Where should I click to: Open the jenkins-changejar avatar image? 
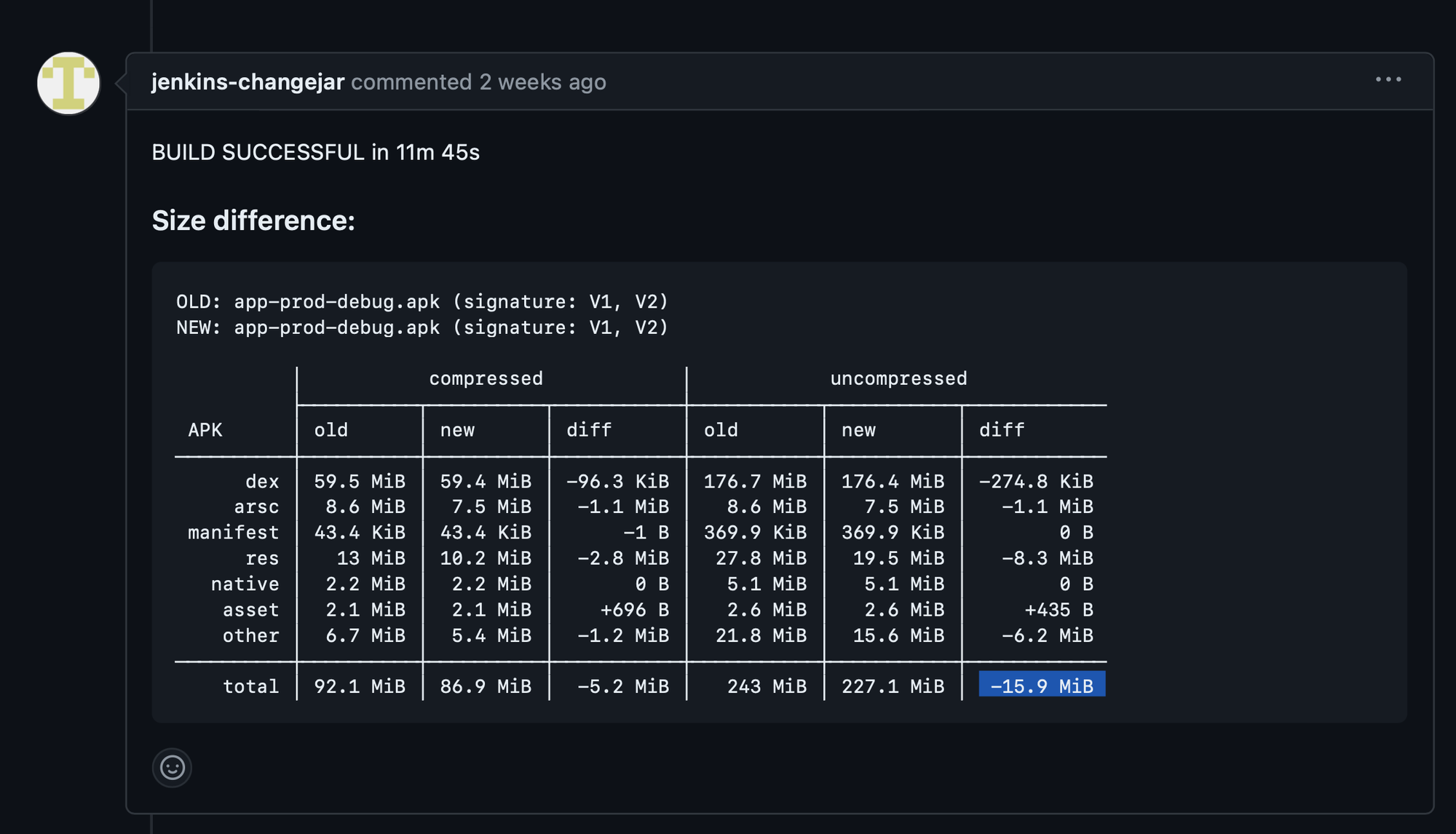point(68,83)
